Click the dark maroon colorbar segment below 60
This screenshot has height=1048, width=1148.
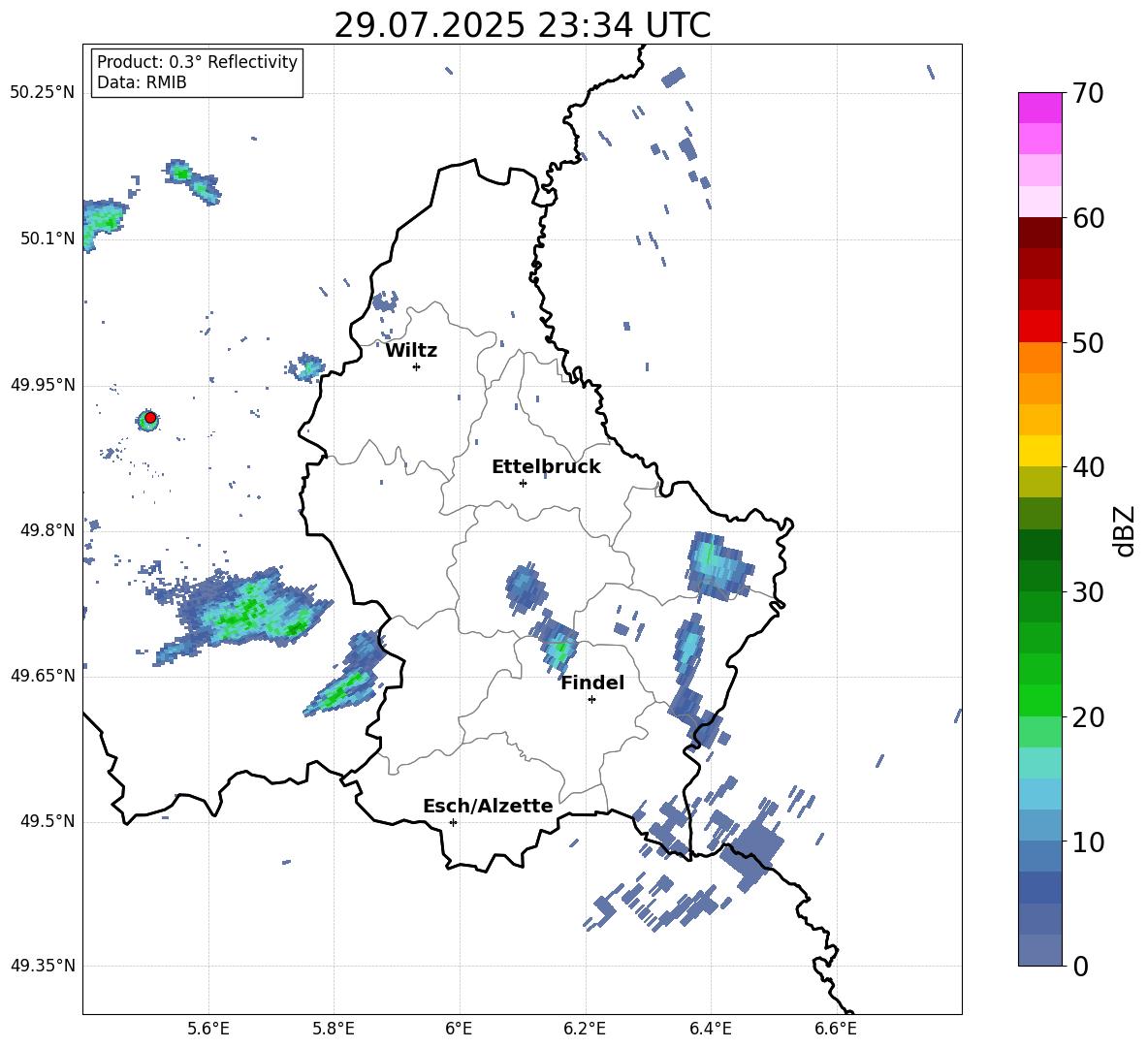tap(1039, 233)
